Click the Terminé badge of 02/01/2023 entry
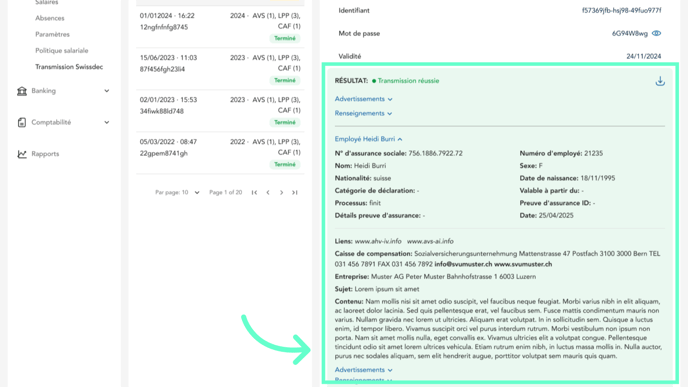Screen dimensions: 688x387 (x=285, y=122)
